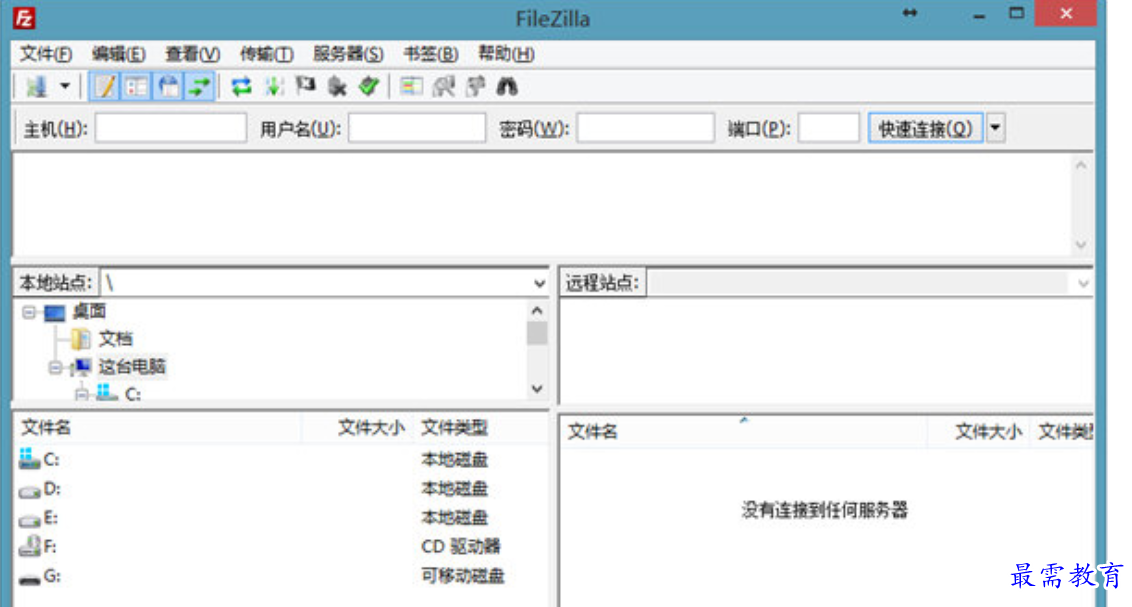1132x607 pixels.
Task: Open the 远程站点 path dropdown
Action: click(x=1083, y=284)
